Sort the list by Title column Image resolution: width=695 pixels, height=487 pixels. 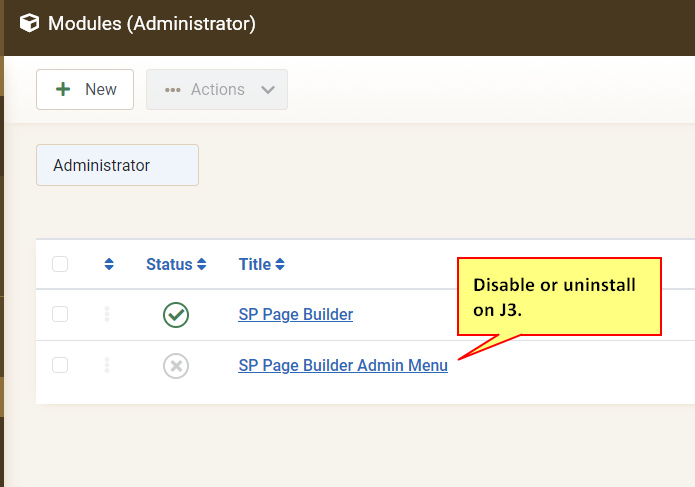pyautogui.click(x=262, y=264)
